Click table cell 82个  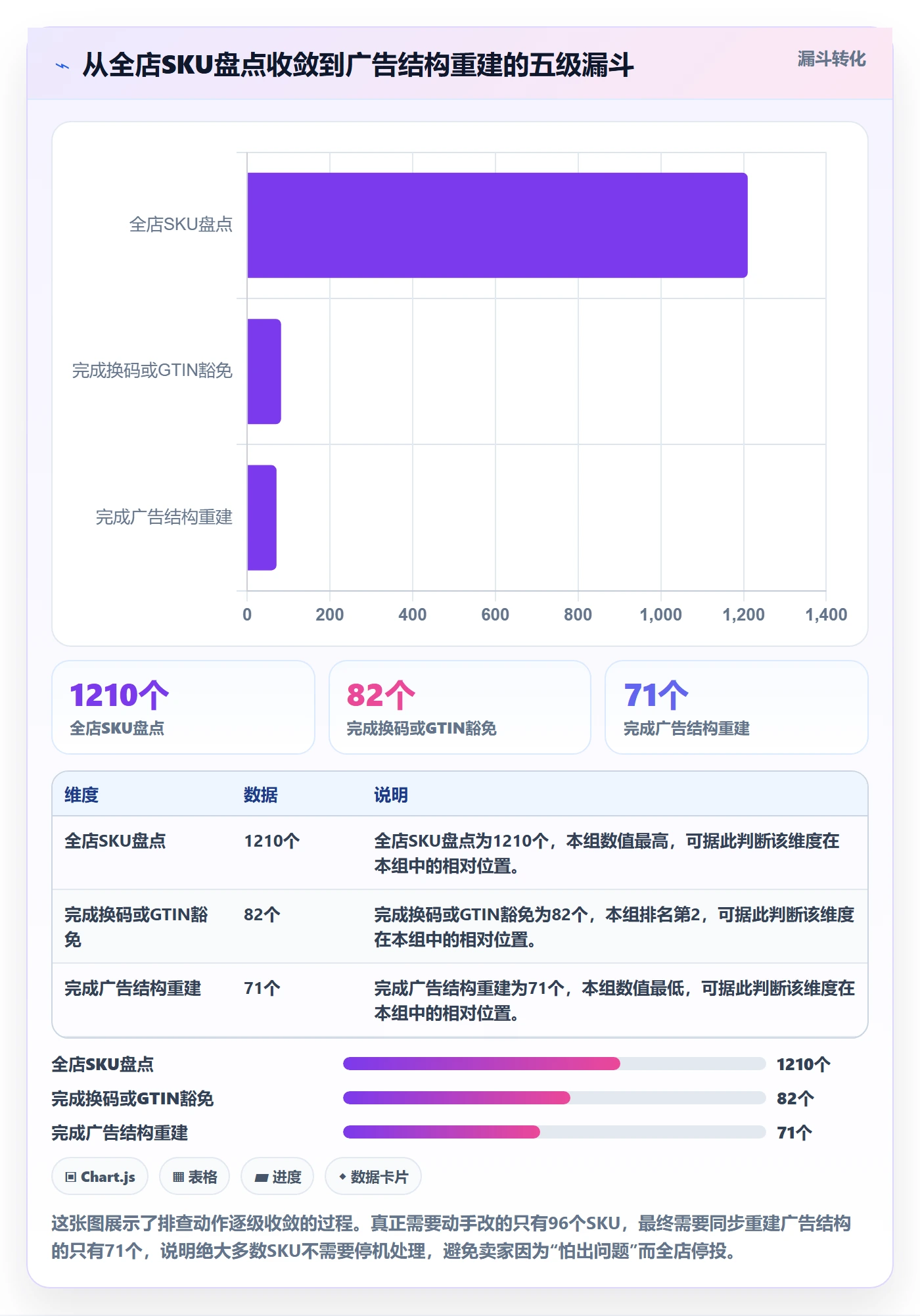tap(262, 914)
